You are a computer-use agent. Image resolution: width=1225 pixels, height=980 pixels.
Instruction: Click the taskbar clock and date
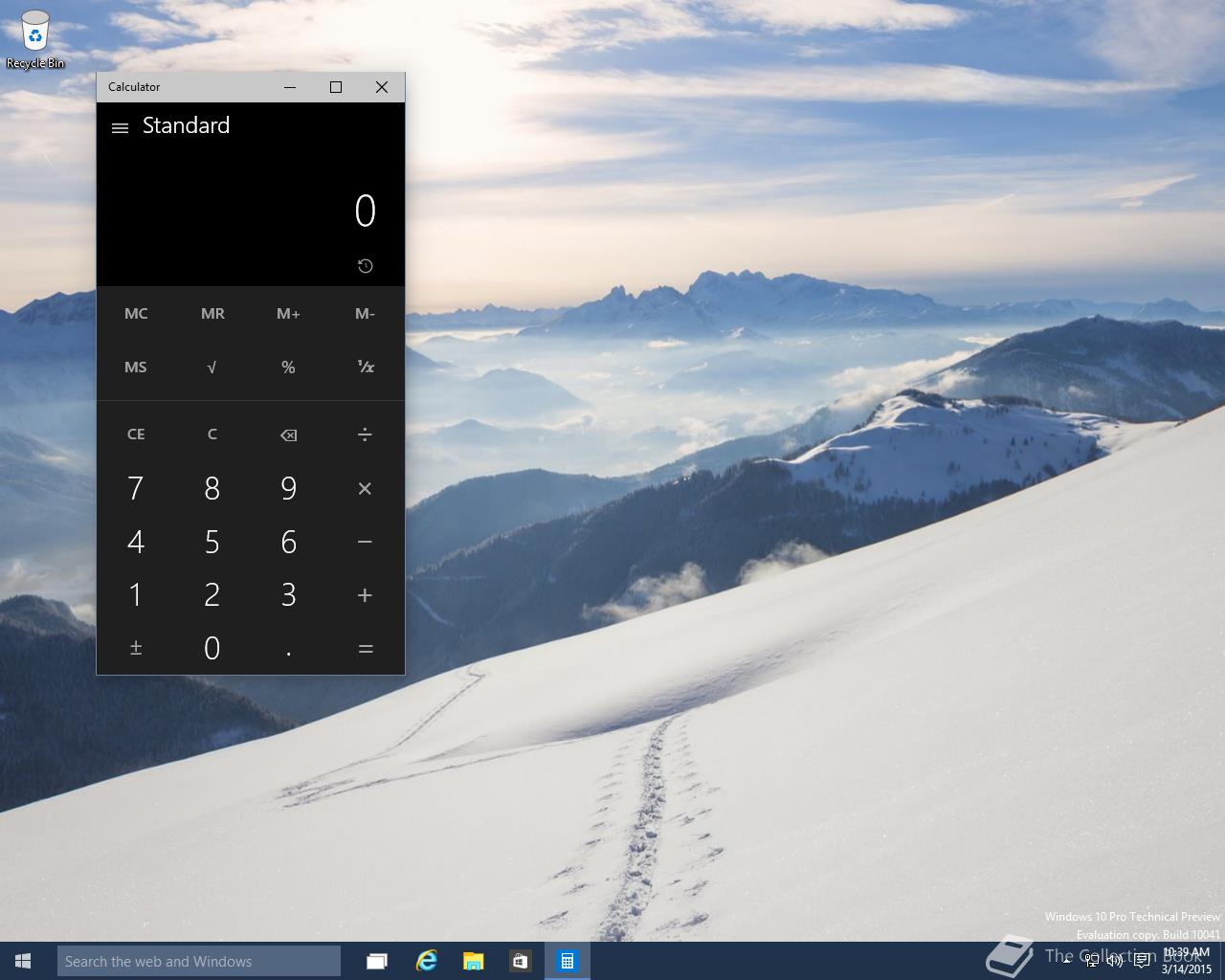1187,961
